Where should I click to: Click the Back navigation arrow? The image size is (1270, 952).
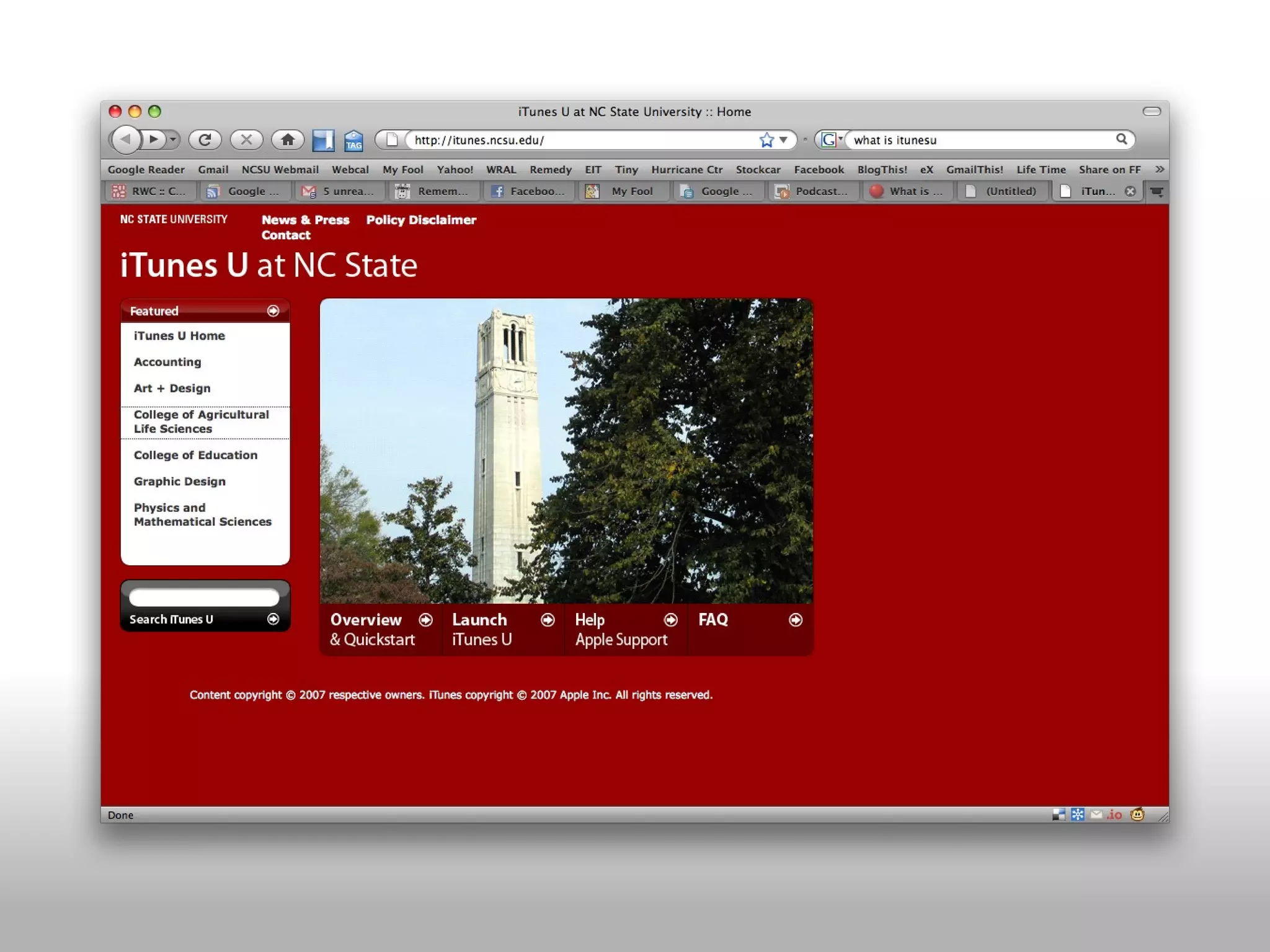pos(127,140)
